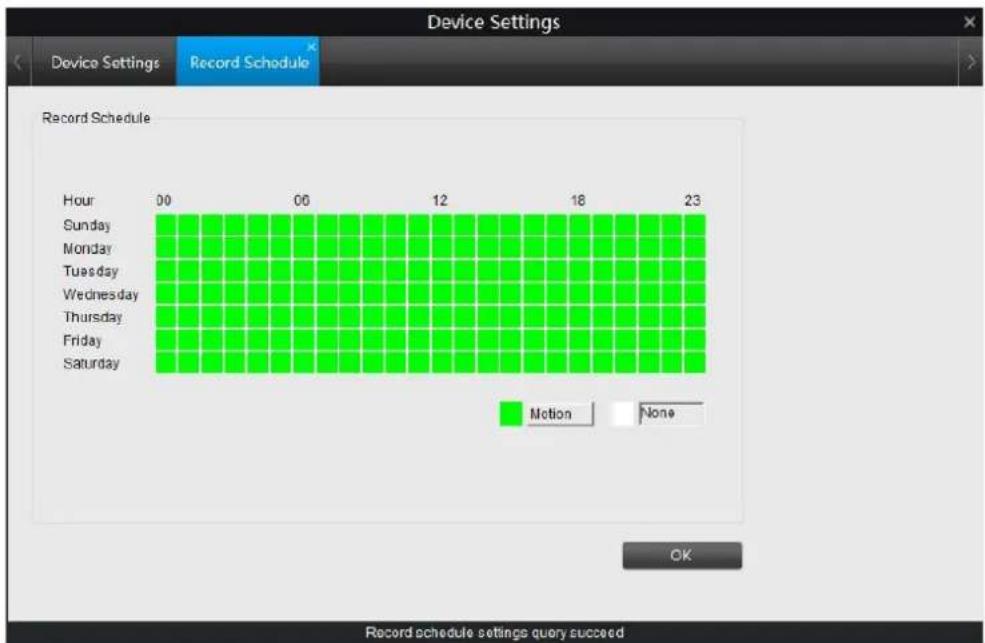Click the Friday row label
The image size is (985, 643).
click(82, 340)
